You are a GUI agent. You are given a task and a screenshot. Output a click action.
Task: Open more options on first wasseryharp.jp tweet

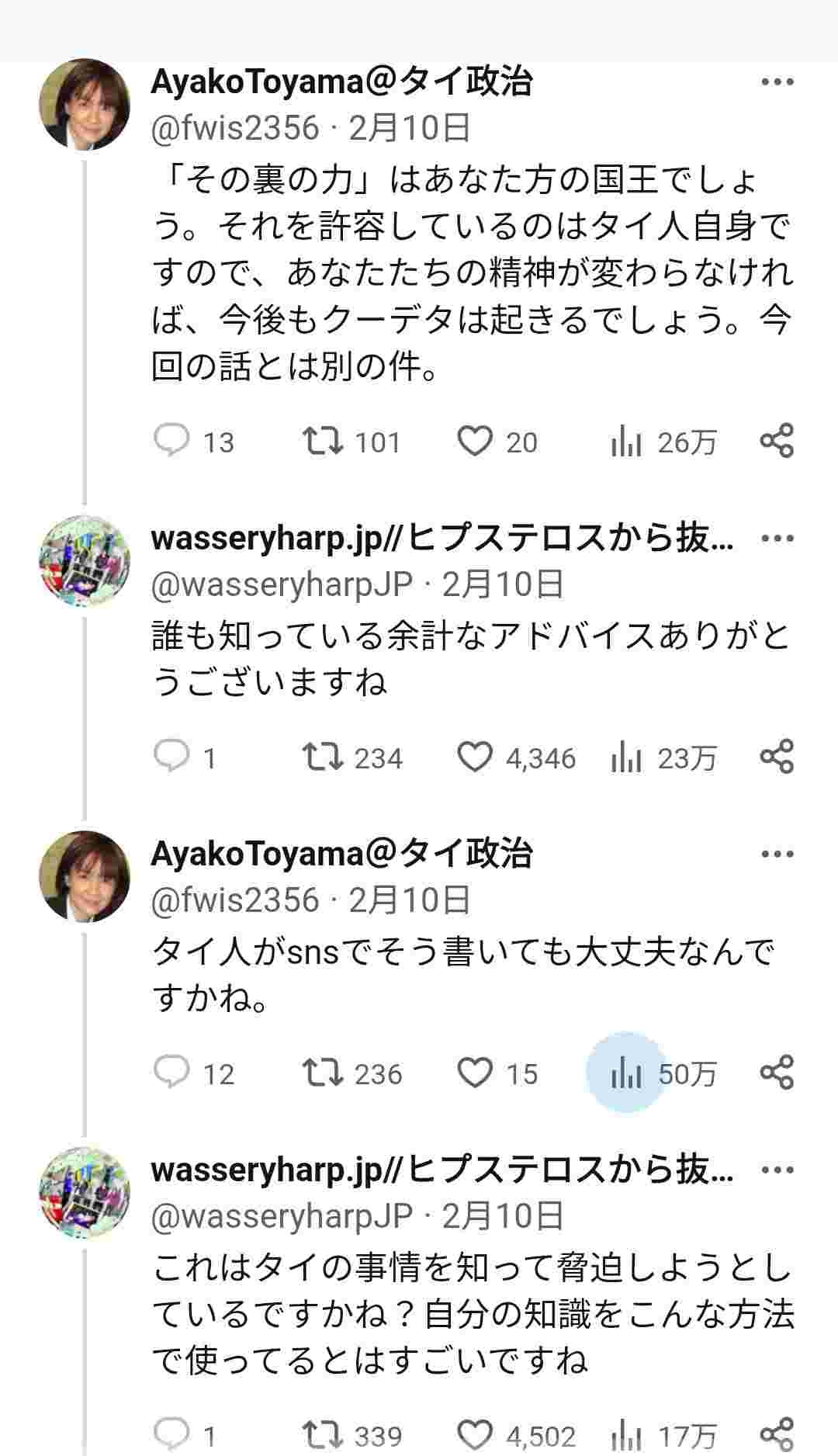pyautogui.click(x=777, y=539)
